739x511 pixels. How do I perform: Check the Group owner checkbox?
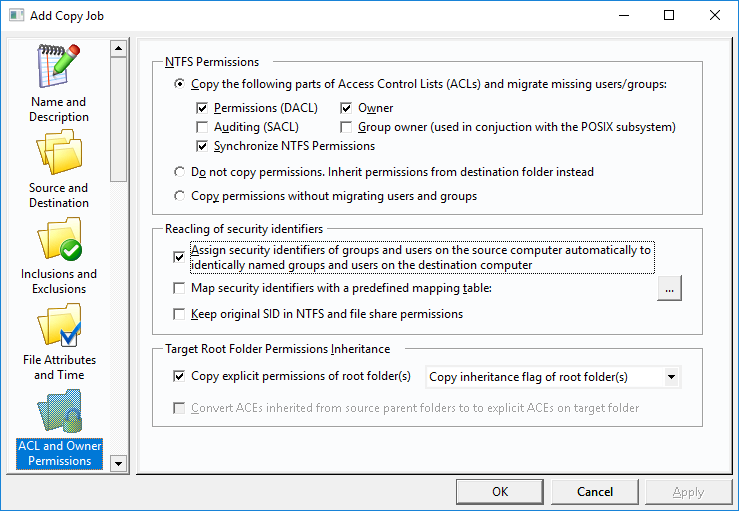(346, 127)
